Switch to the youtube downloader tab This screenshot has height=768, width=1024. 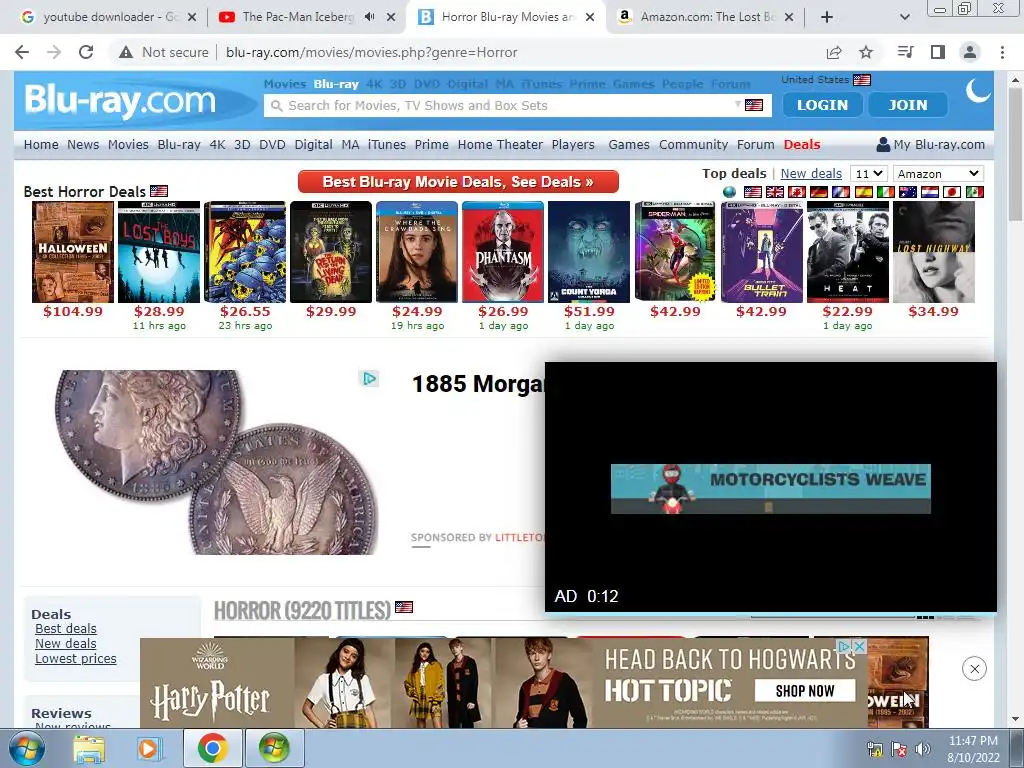[x=108, y=17]
